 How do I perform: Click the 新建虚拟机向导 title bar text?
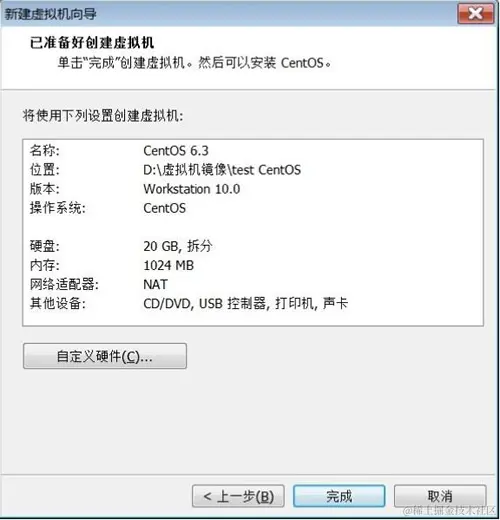(x=50, y=14)
